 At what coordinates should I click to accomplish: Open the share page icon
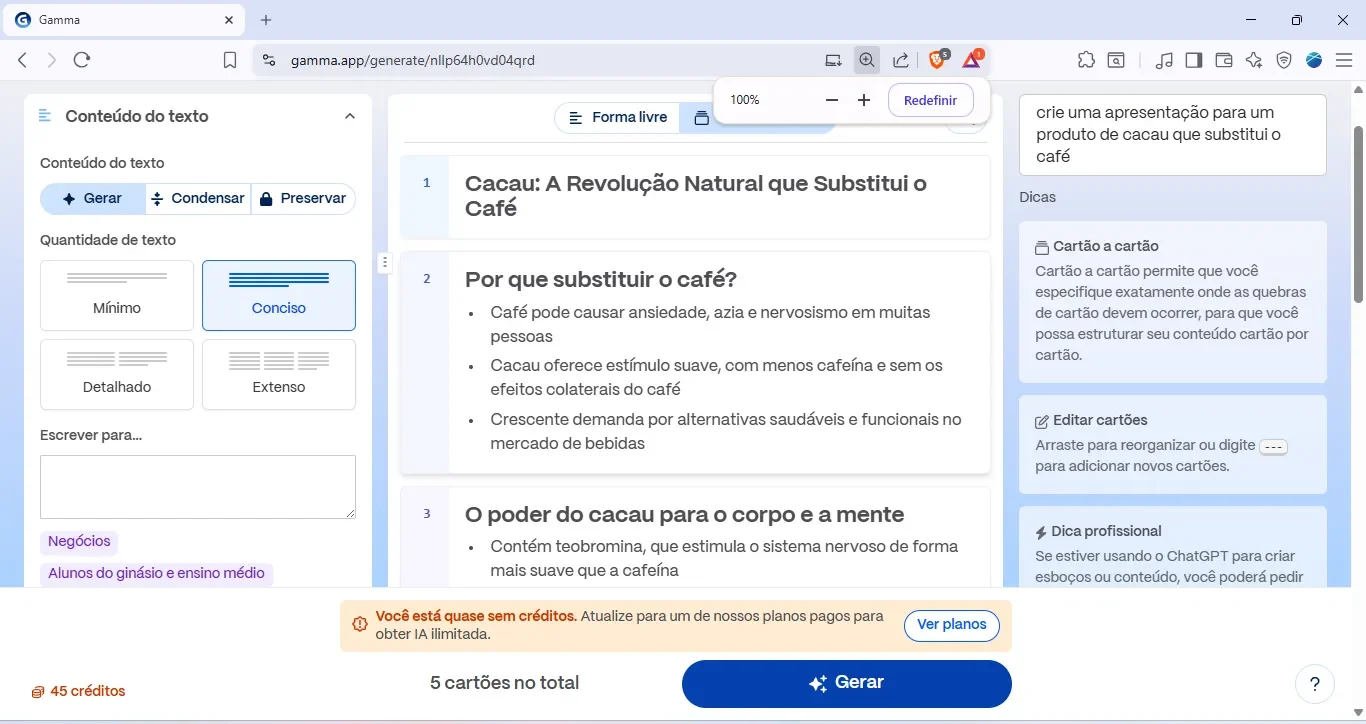click(901, 60)
